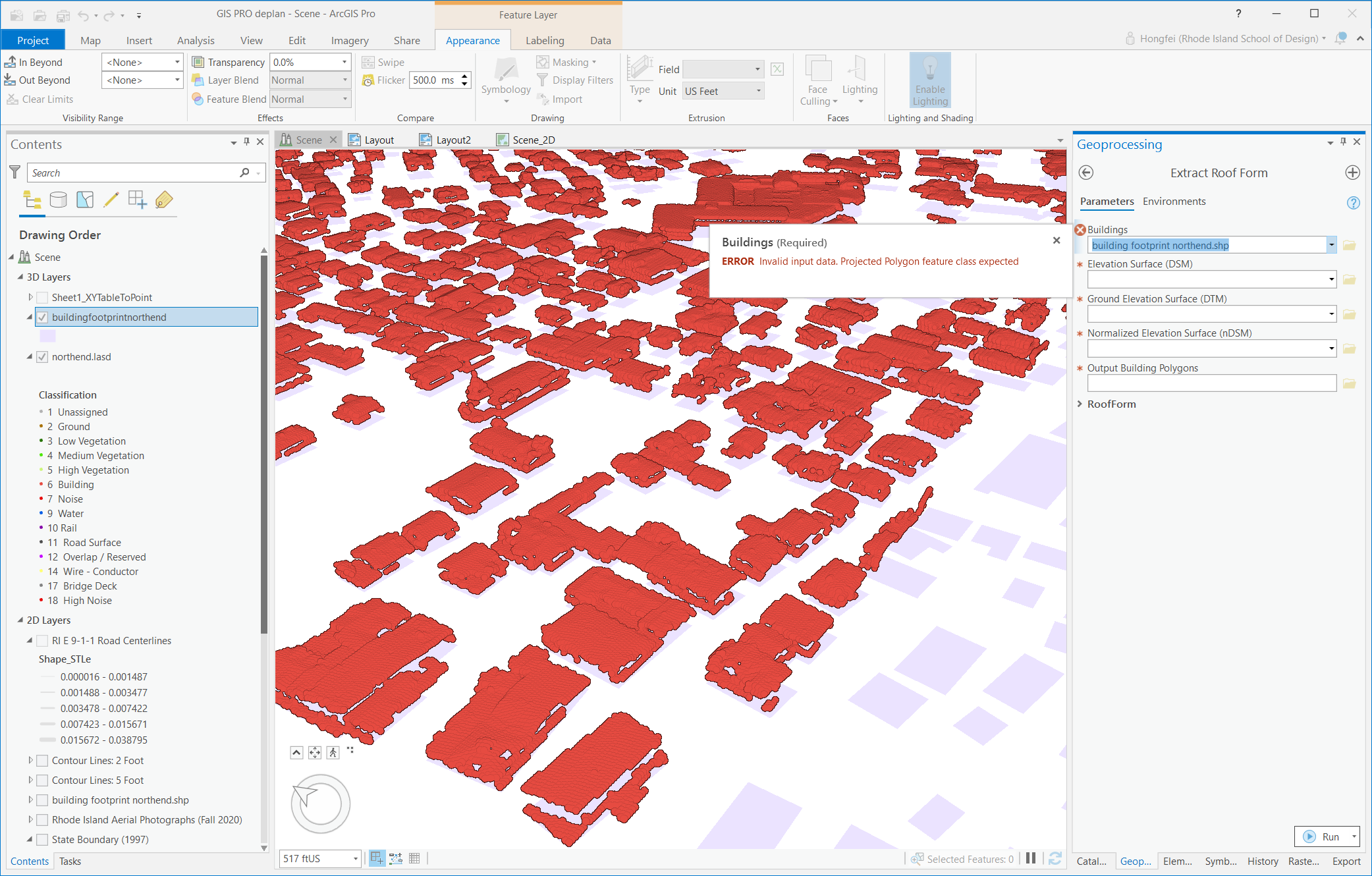Collapse the 3D Layers group

[x=20, y=277]
